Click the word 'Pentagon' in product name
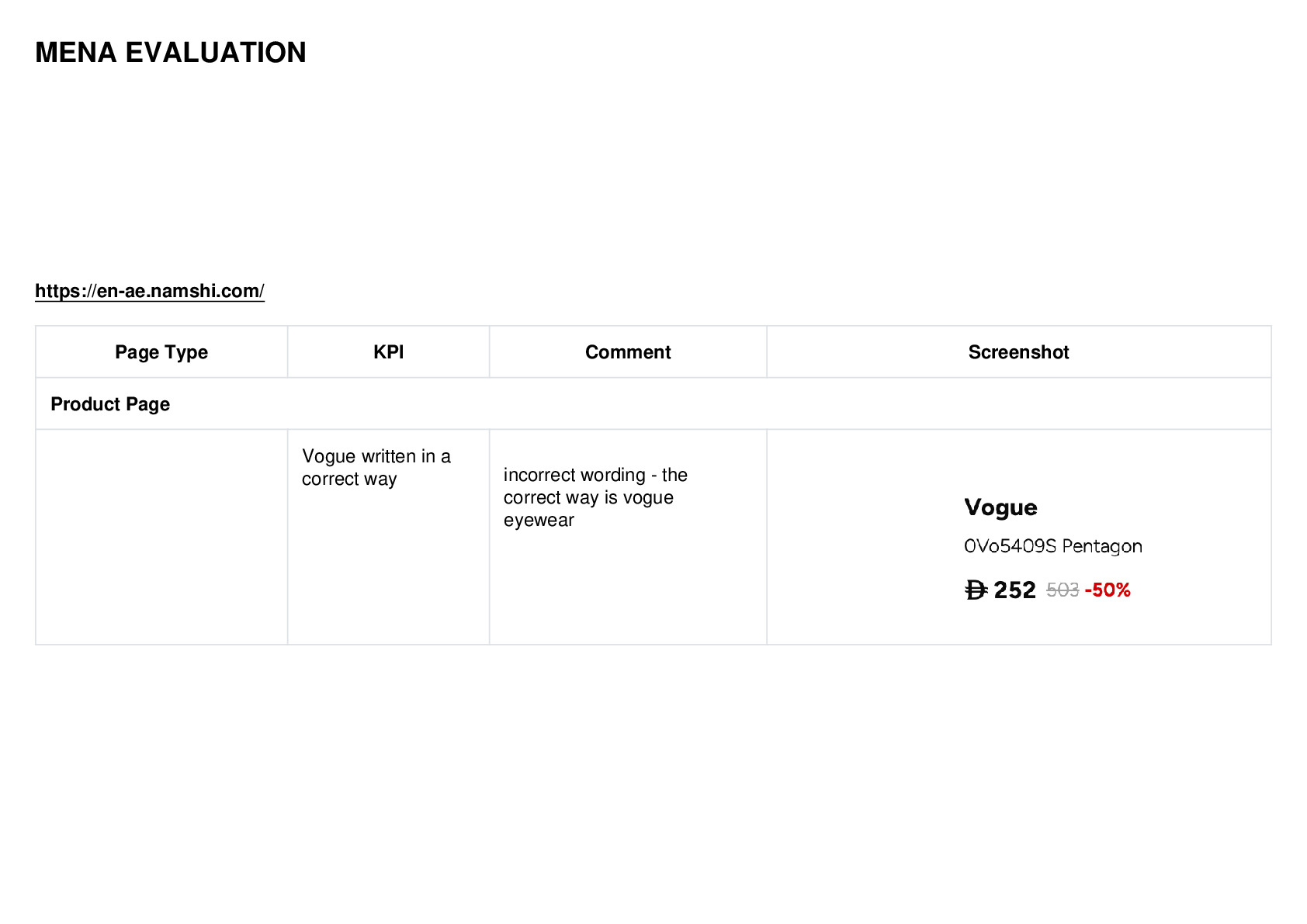This screenshot has width=1307, height=924. 1102,546
